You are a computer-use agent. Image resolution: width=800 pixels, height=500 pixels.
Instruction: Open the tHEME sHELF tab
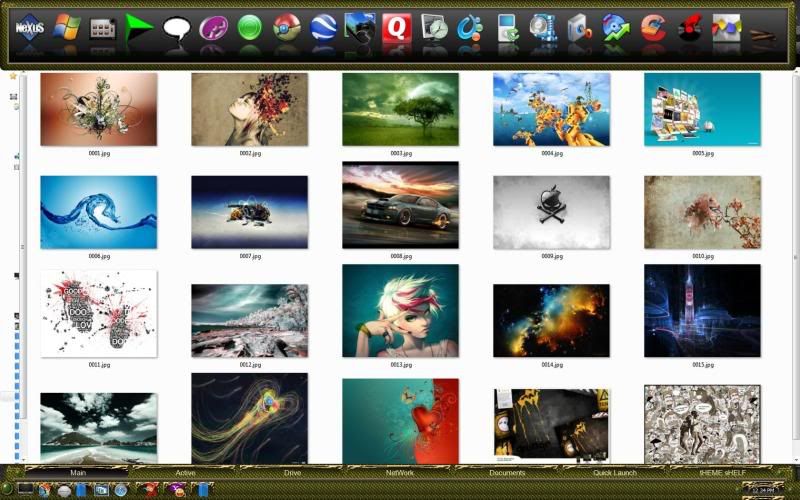722,473
